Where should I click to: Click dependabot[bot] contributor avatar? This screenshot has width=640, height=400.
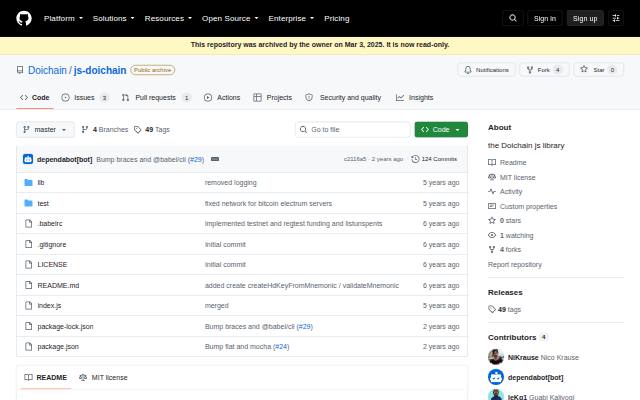click(496, 377)
